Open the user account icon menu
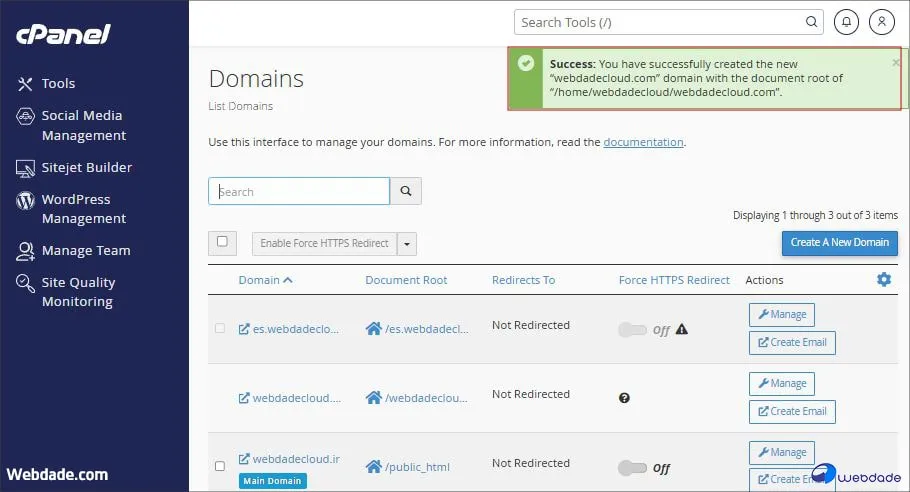The height and width of the screenshot is (492, 910). click(x=881, y=21)
